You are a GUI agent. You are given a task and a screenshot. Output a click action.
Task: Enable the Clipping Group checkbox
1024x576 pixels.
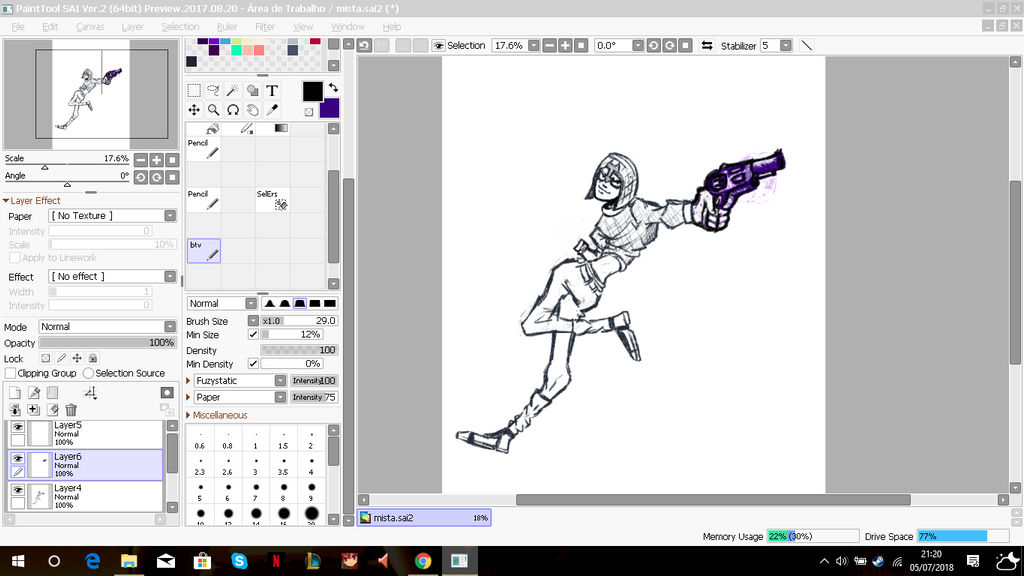coord(10,373)
